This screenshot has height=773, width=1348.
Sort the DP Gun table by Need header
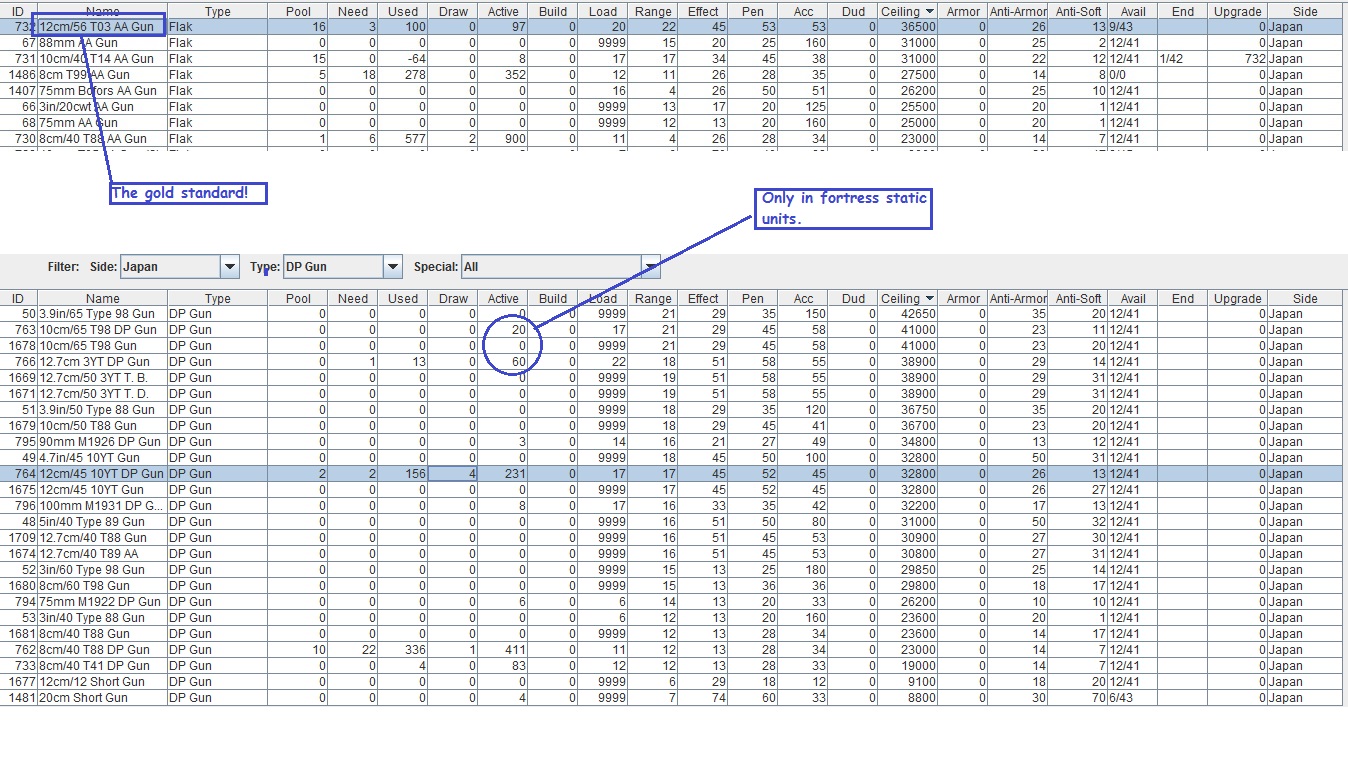(x=353, y=298)
